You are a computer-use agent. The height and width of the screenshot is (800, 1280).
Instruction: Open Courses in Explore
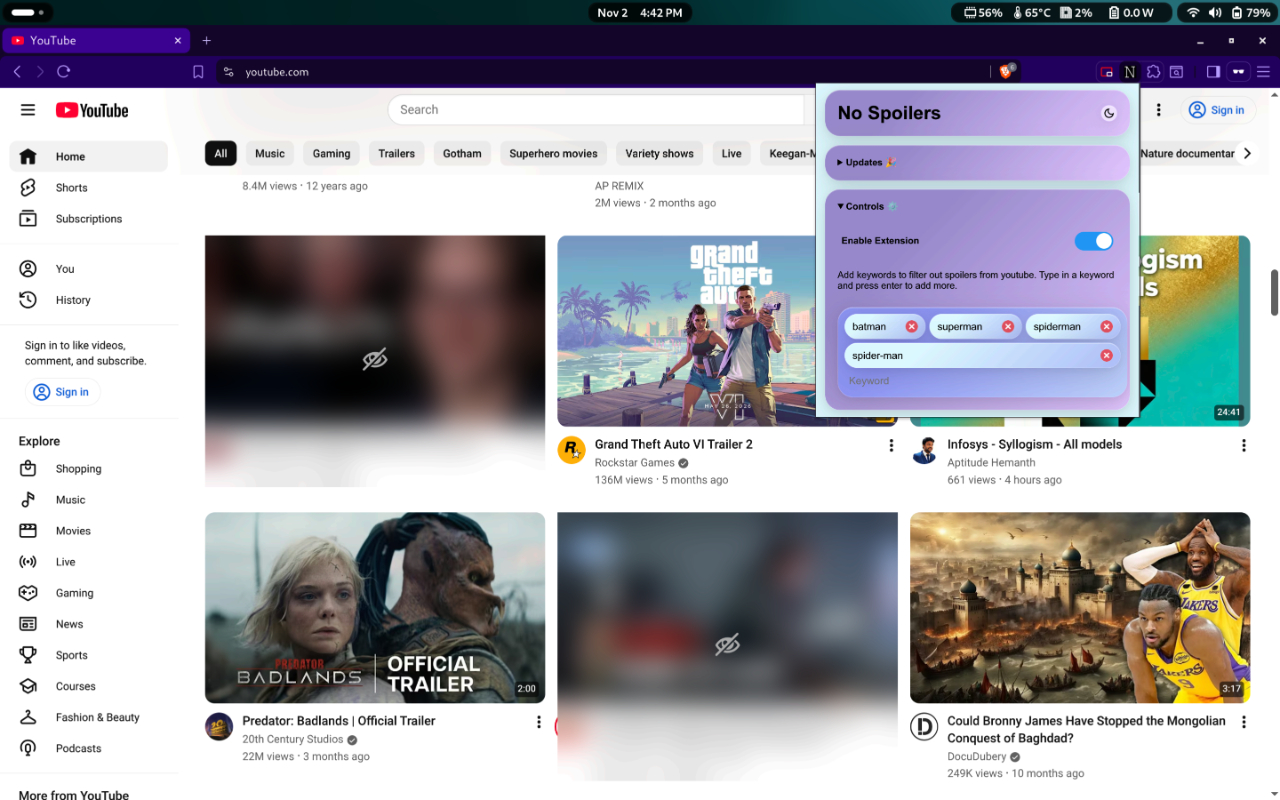[x=89, y=686]
